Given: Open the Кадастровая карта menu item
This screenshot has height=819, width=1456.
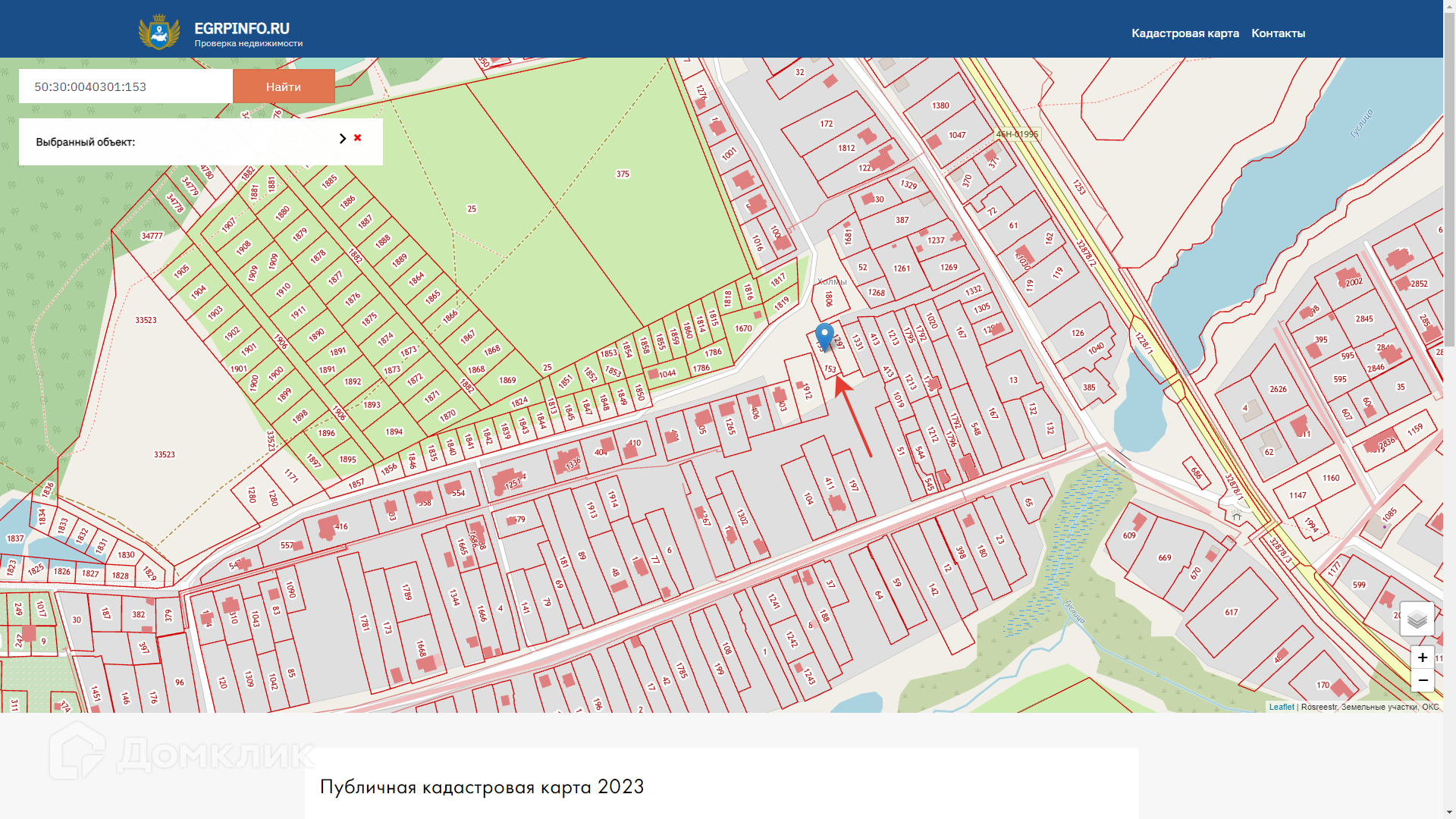Looking at the screenshot, I should [x=1185, y=33].
